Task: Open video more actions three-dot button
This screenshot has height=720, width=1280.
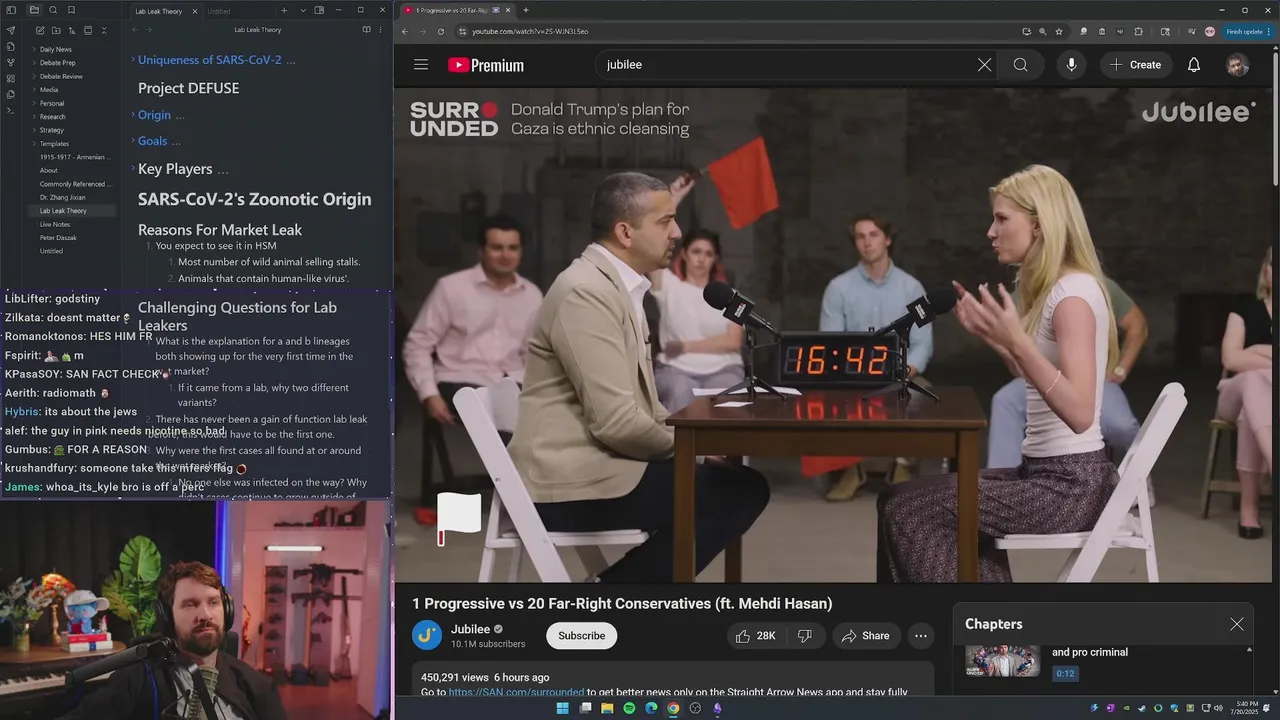Action: click(x=920, y=636)
